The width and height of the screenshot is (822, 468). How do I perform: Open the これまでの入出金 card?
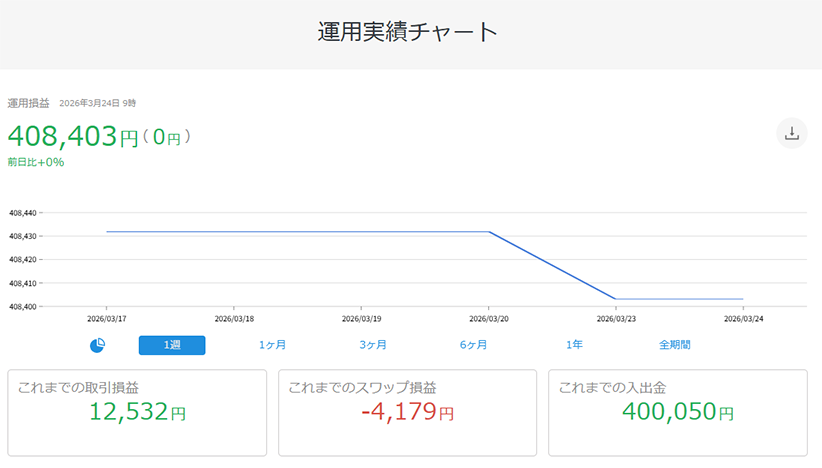[x=678, y=412]
